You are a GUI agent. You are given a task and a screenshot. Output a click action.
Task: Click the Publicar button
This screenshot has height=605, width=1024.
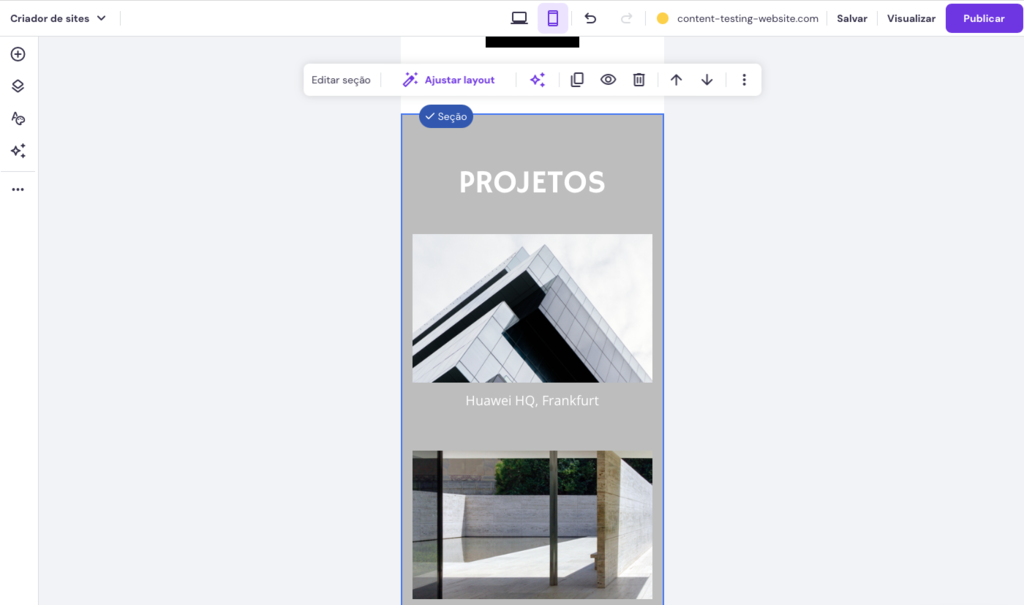[x=983, y=17]
